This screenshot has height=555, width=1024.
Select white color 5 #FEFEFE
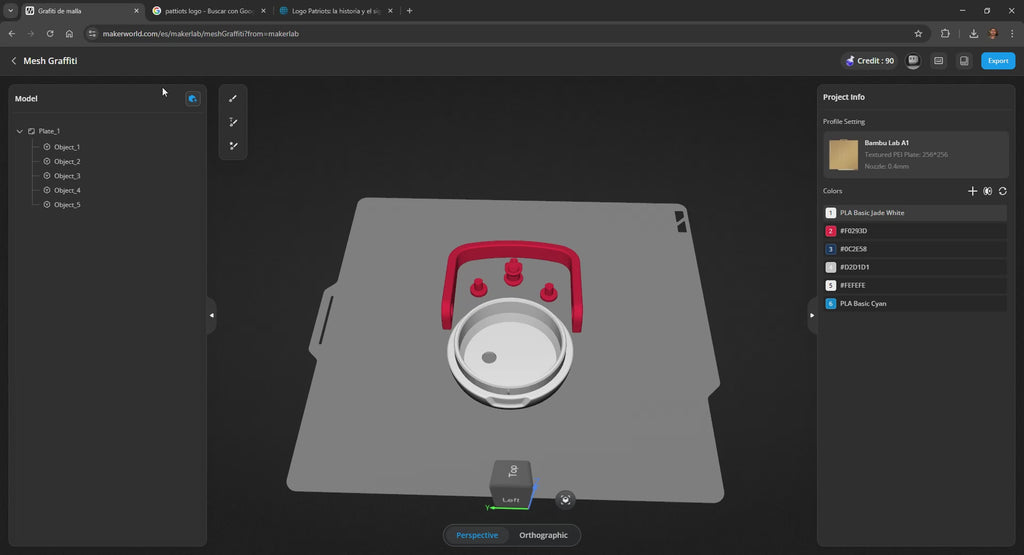point(915,285)
